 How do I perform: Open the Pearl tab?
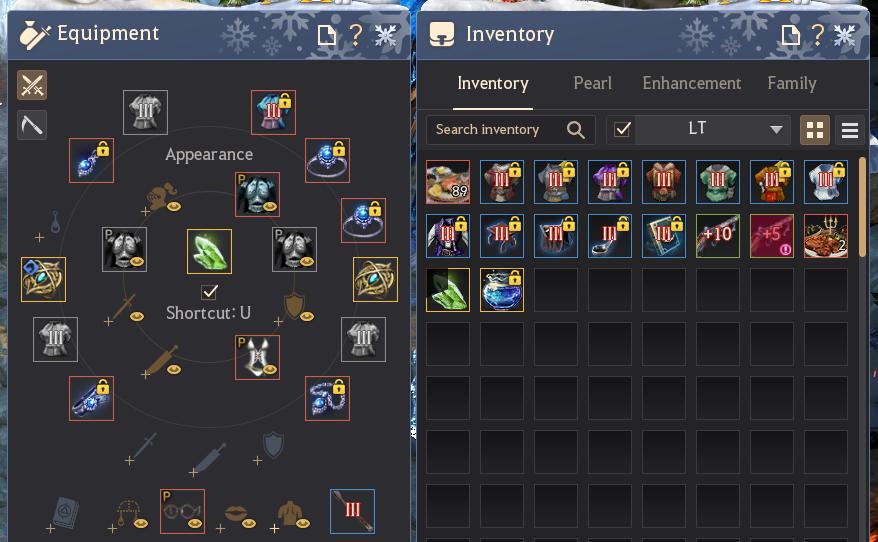coord(592,83)
